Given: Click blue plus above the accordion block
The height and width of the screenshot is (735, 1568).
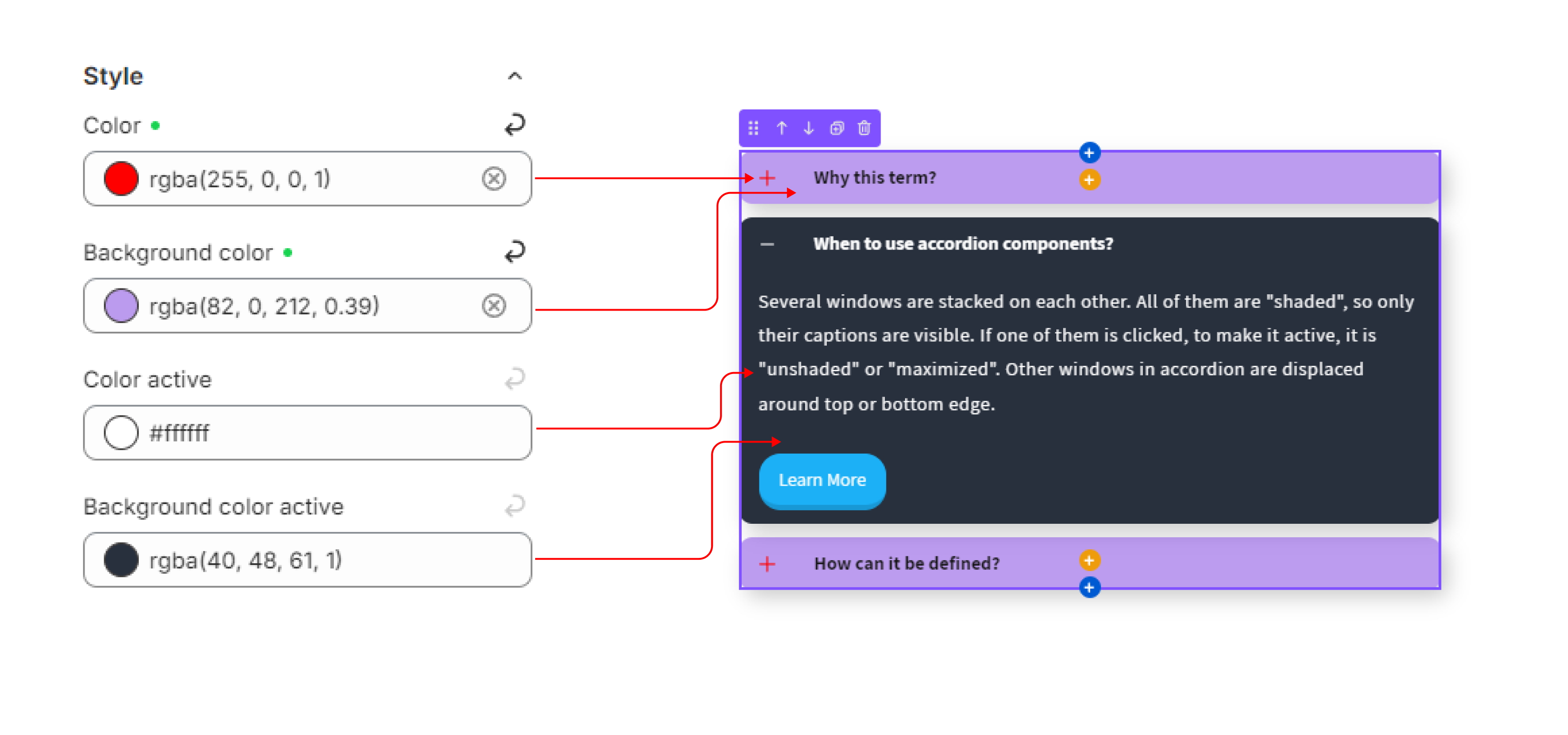Looking at the screenshot, I should coord(1089,153).
